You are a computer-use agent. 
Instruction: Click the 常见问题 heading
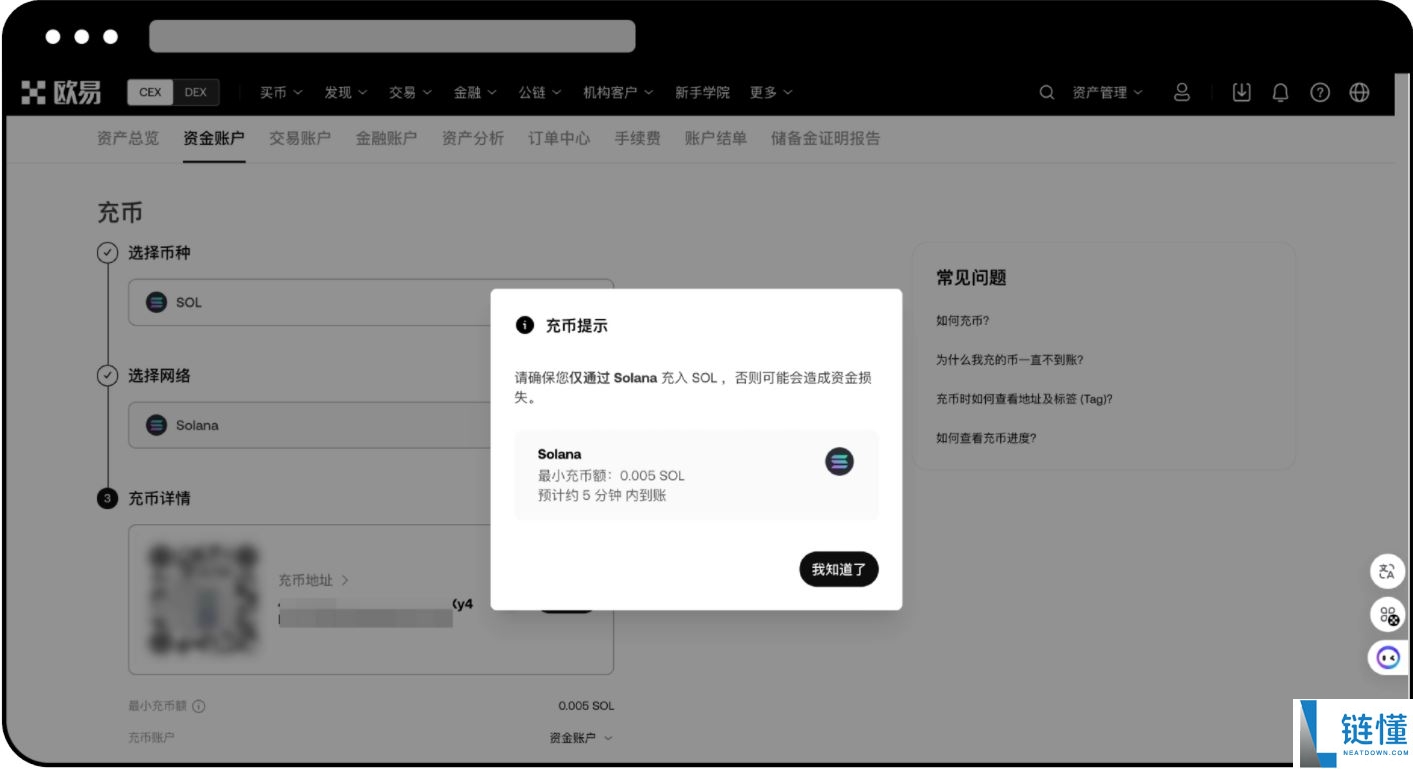click(x=971, y=278)
